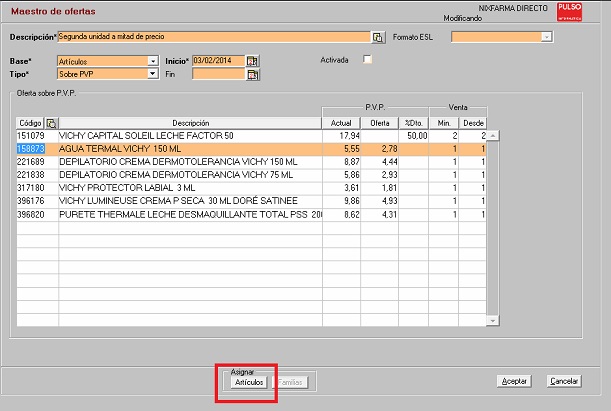The height and width of the screenshot is (411, 611).
Task: Click into the Descripción text field
Action: 214,37
